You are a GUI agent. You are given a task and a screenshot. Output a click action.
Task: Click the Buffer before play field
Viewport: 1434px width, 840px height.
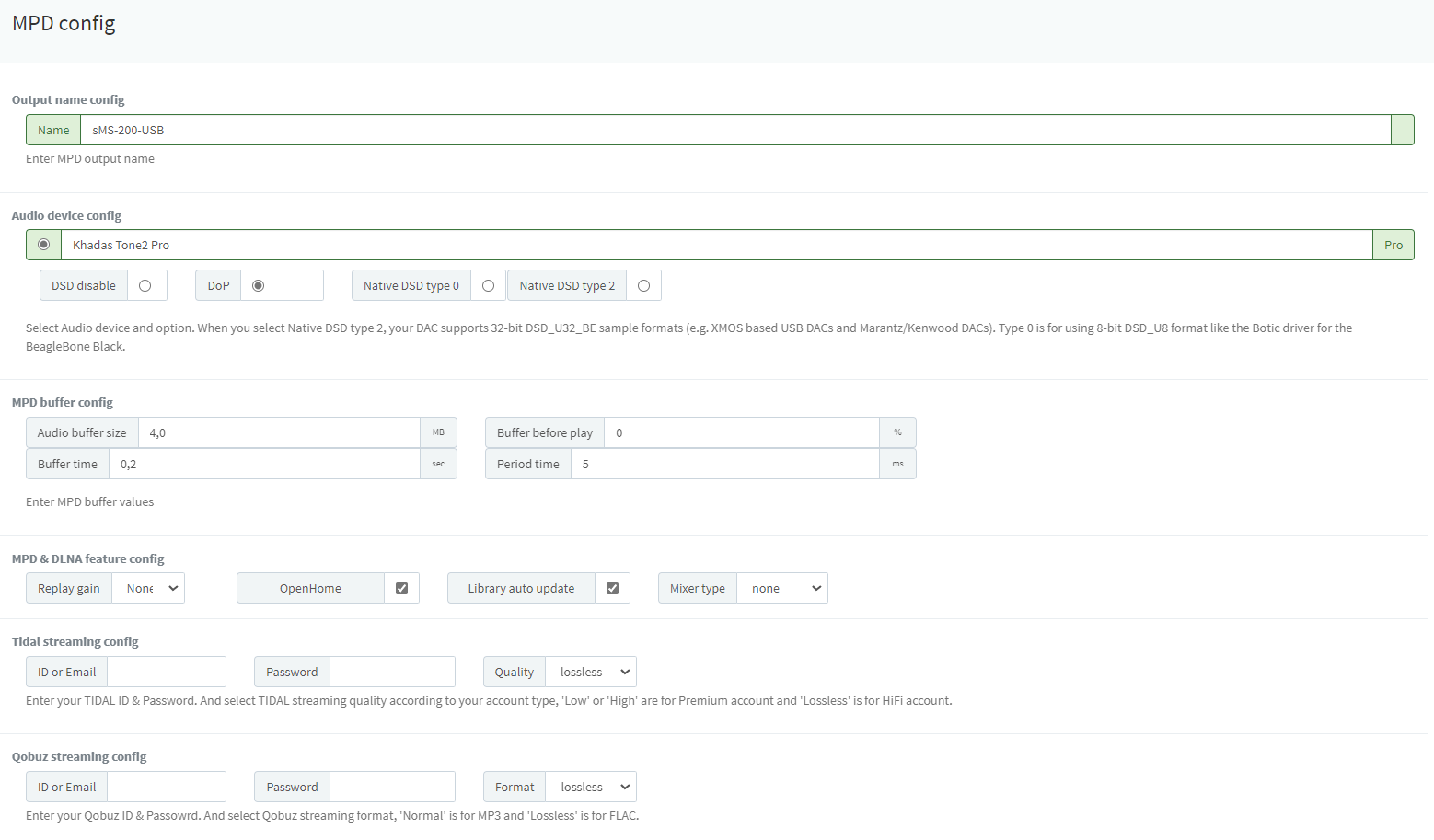(x=742, y=433)
